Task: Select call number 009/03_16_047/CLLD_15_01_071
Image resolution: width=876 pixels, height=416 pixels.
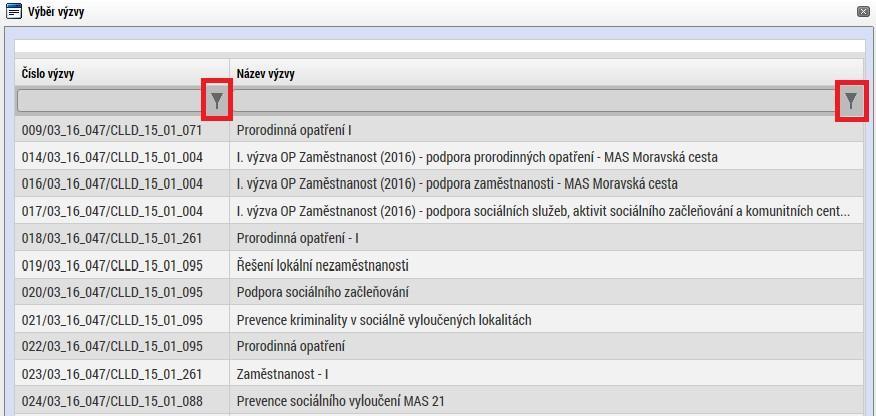Action: coord(112,130)
